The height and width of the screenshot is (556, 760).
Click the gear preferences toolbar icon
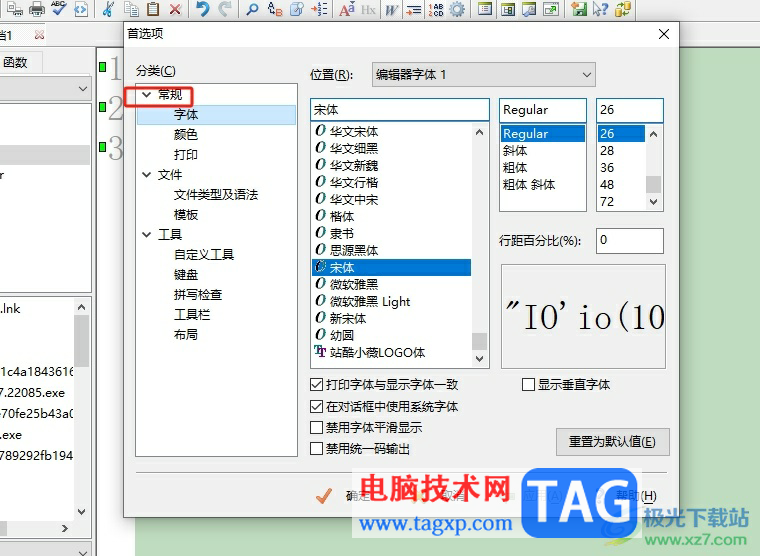tap(457, 9)
